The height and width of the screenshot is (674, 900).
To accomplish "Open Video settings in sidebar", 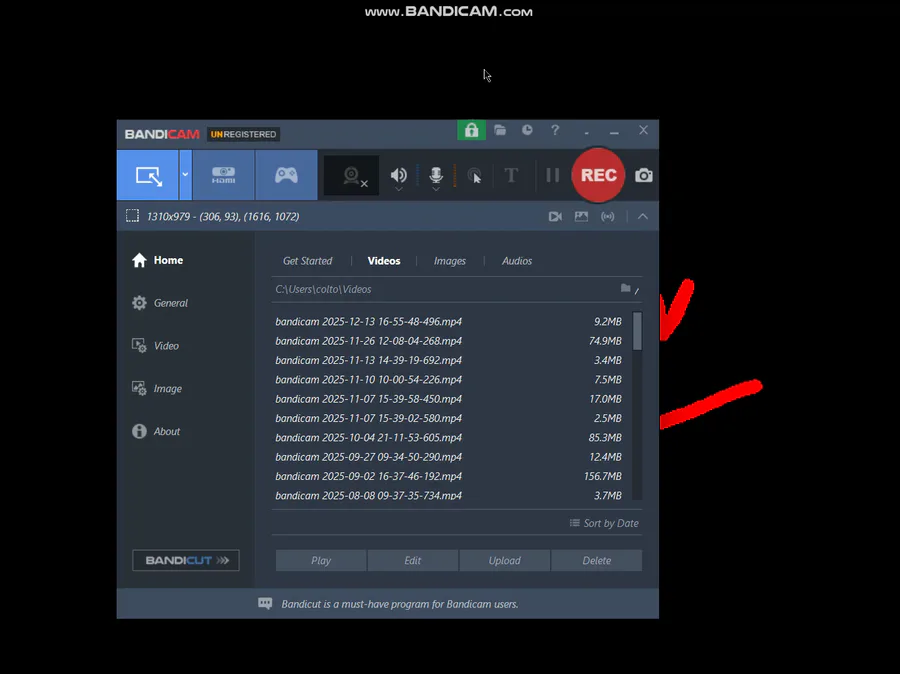I will (156, 346).
